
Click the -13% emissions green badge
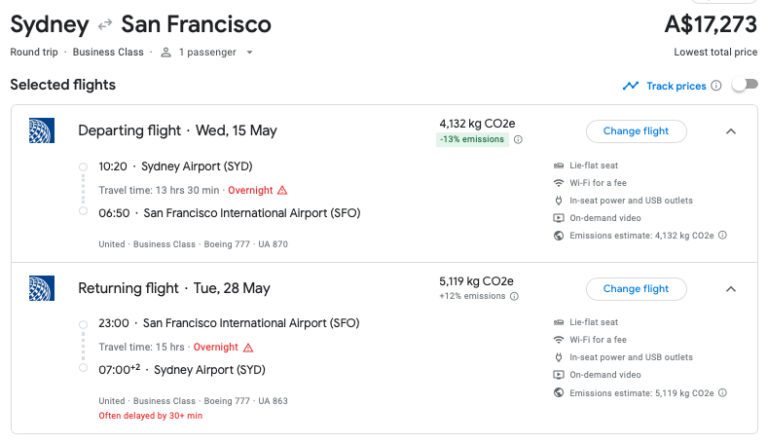pos(473,140)
